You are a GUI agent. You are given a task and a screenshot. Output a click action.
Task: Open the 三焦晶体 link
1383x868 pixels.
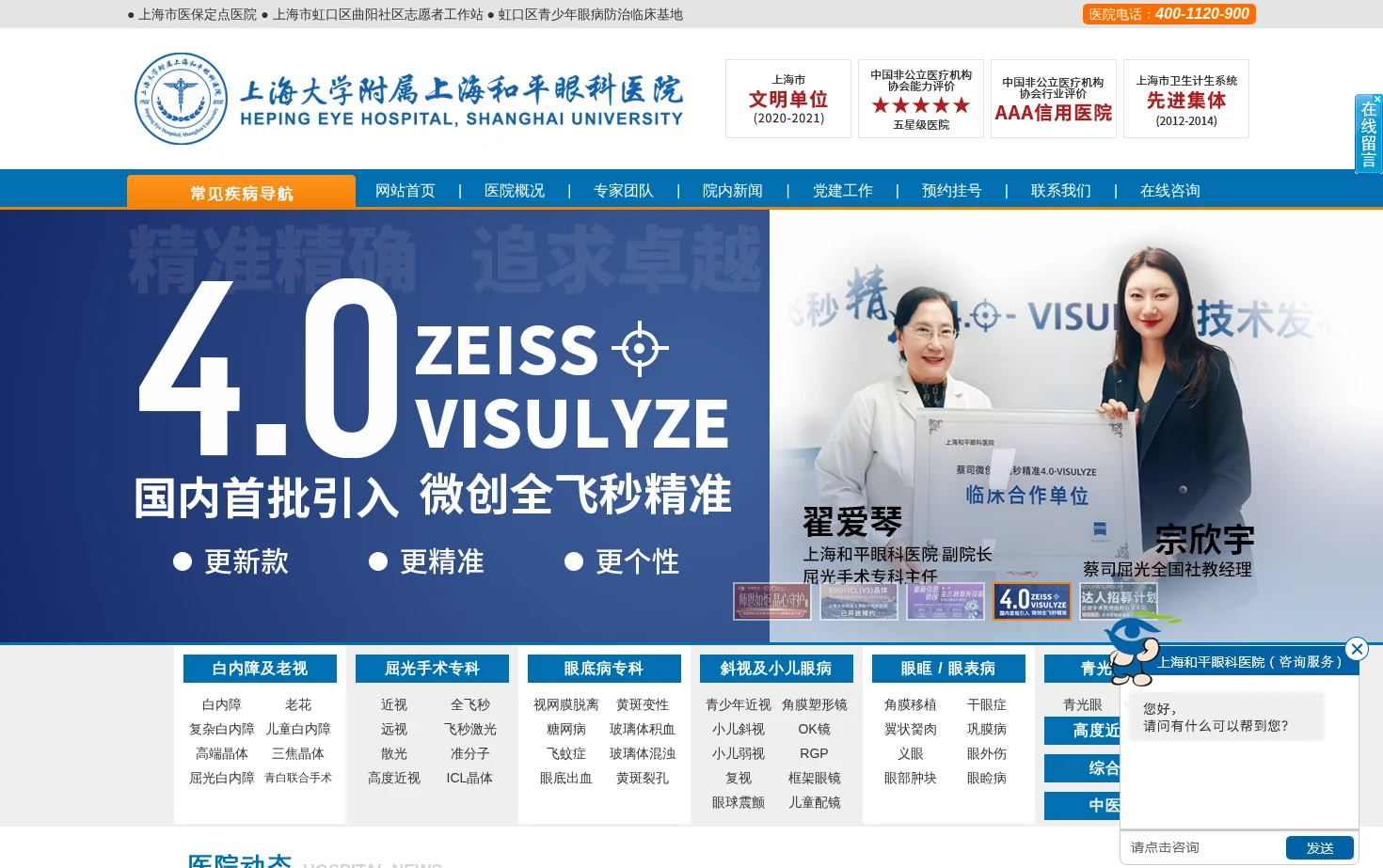tap(298, 753)
